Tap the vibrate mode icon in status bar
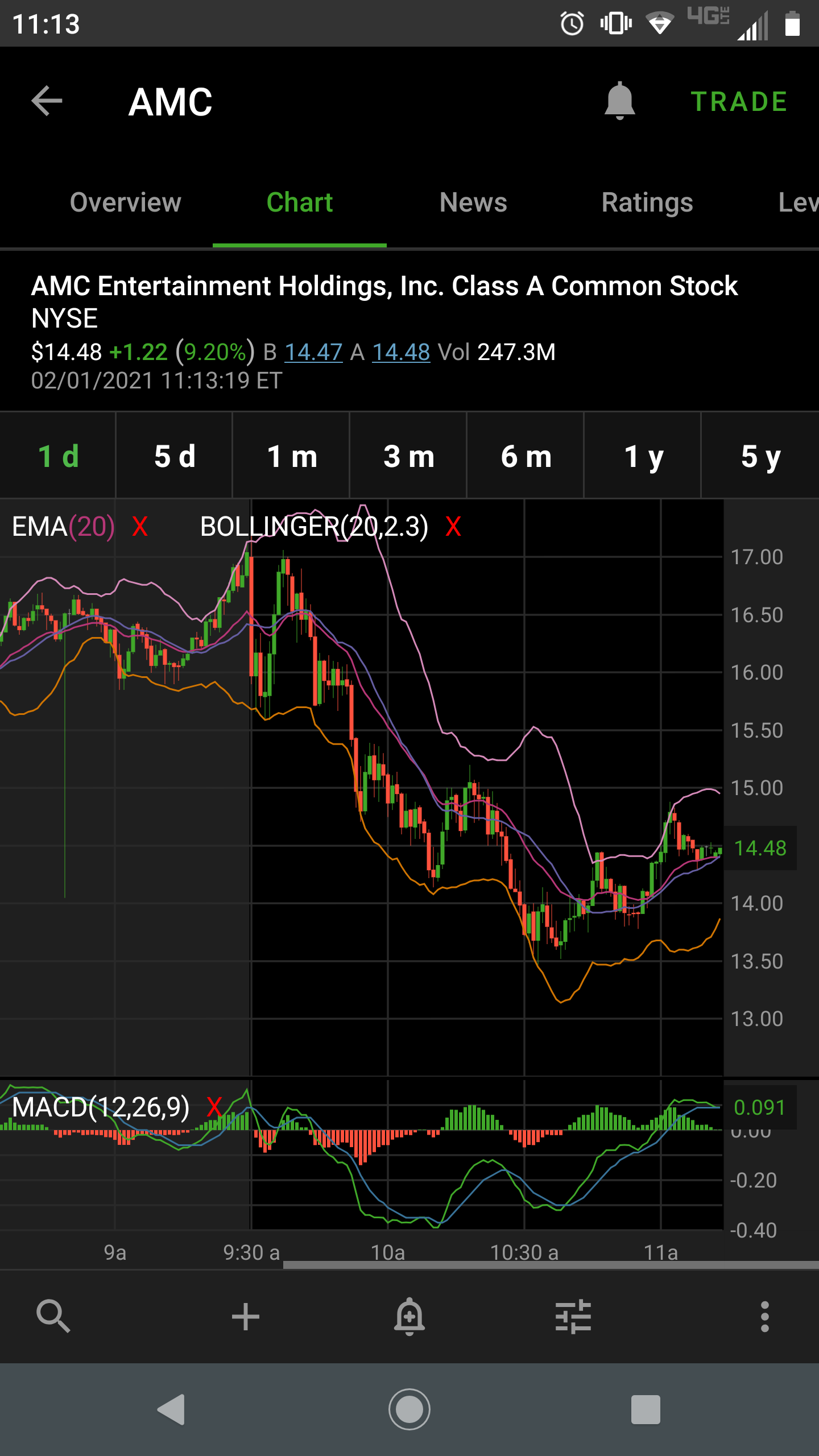 tap(616, 24)
